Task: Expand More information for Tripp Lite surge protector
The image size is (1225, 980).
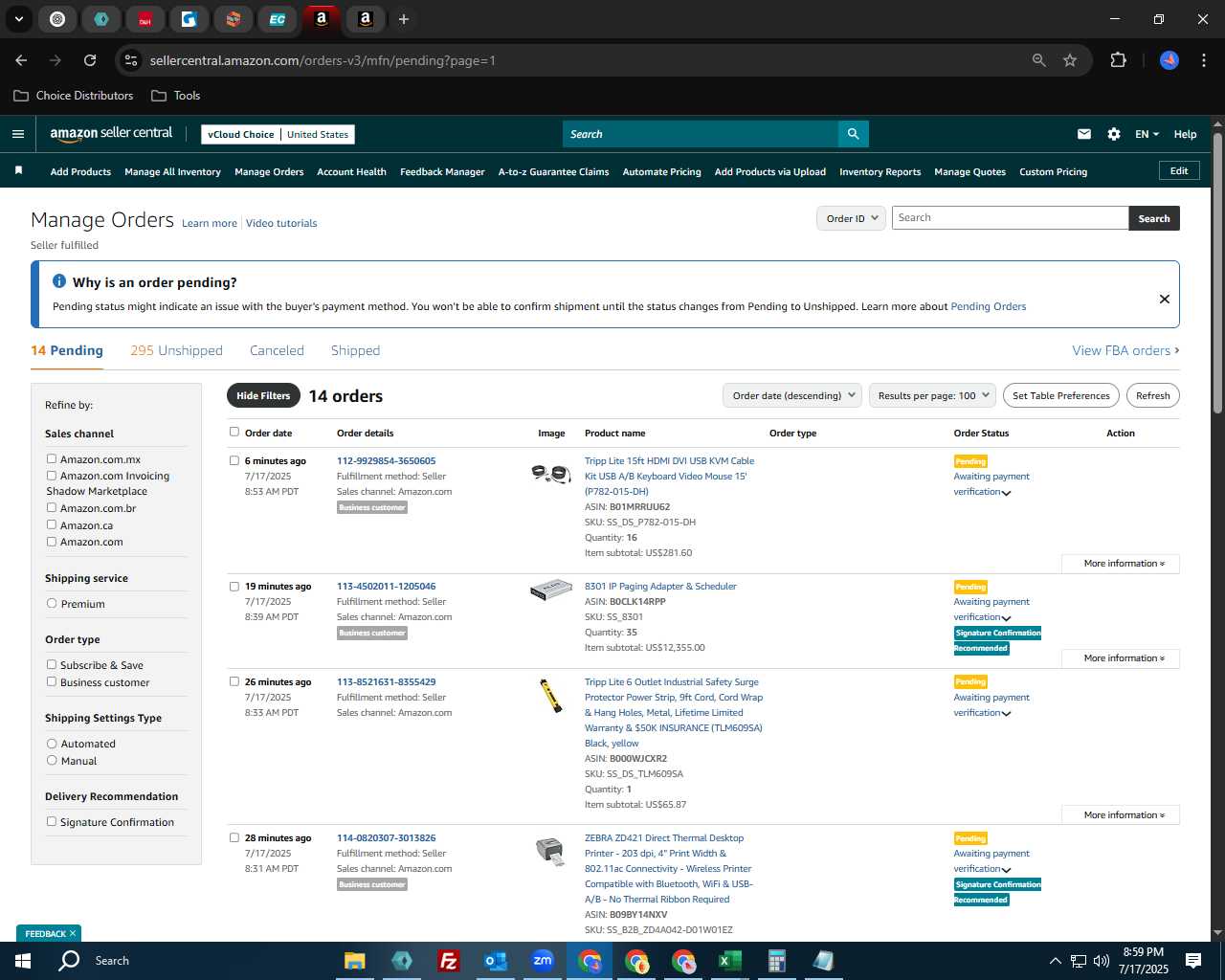Action: pos(1121,815)
